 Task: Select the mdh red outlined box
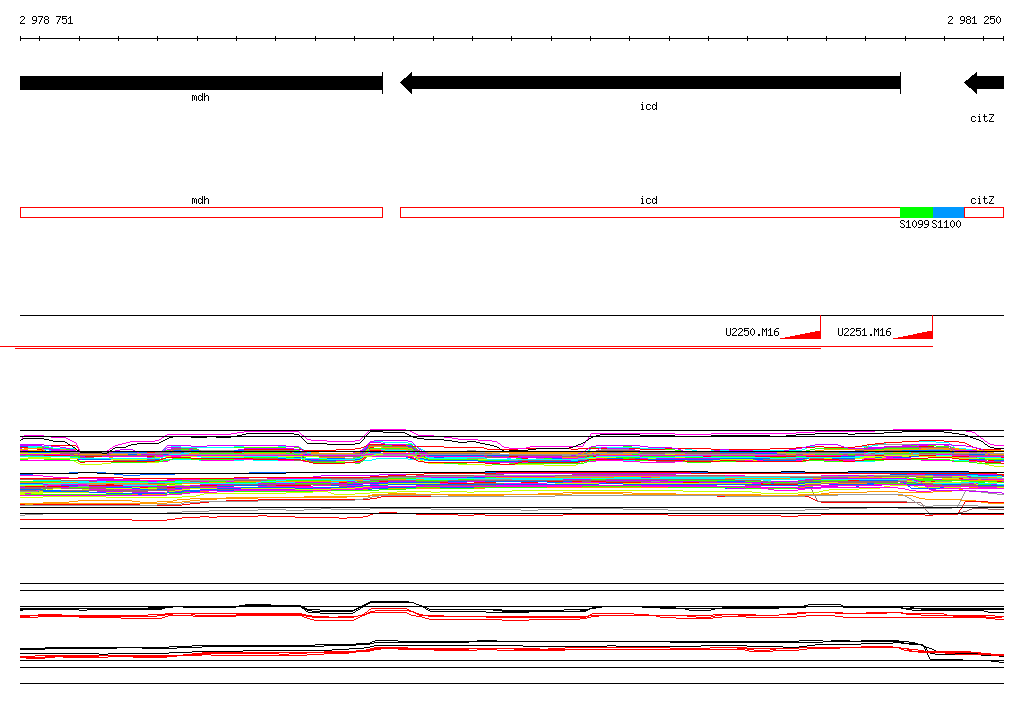pos(201,212)
